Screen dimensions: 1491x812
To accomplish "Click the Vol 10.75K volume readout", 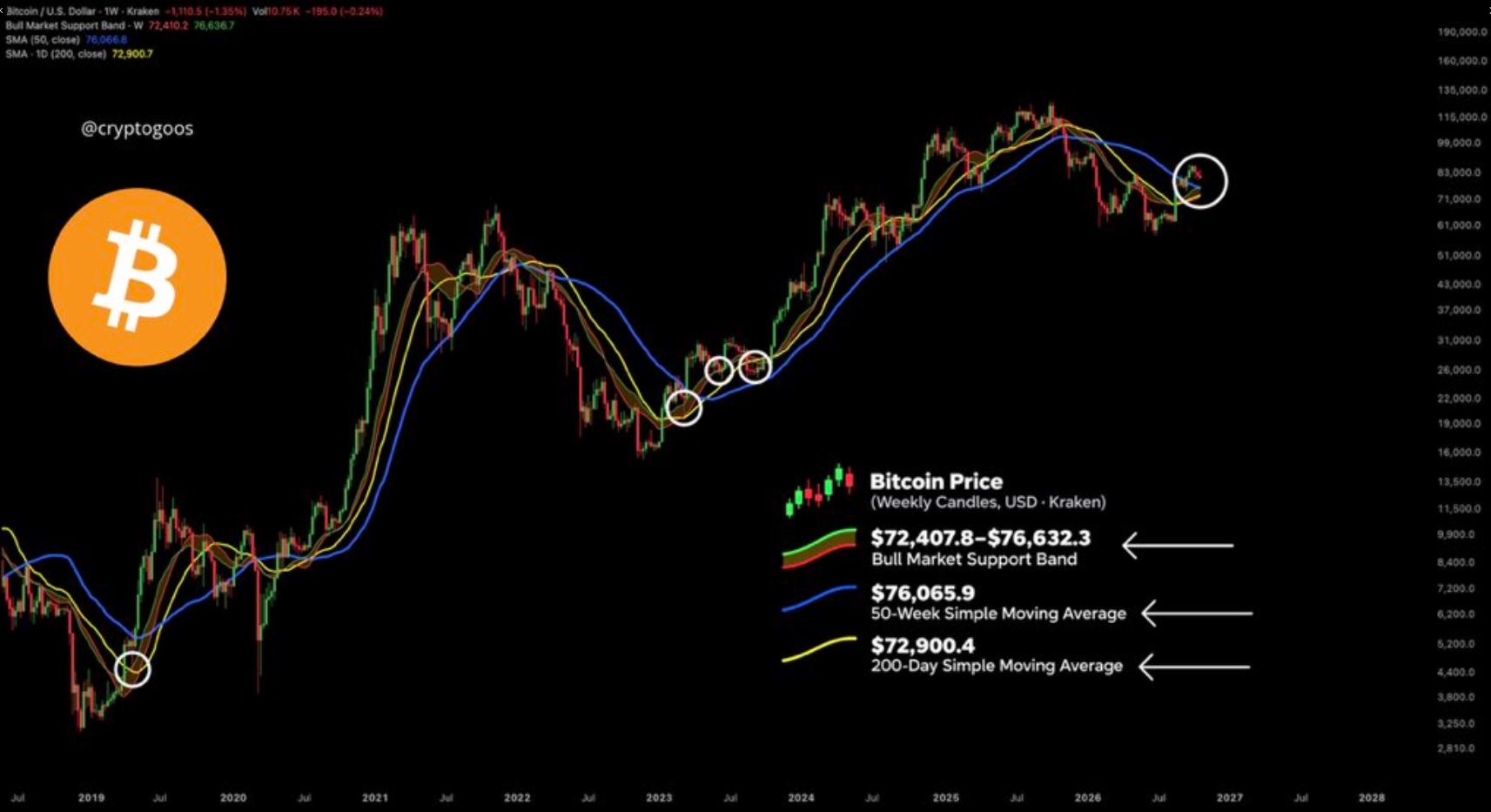I will click(275, 11).
